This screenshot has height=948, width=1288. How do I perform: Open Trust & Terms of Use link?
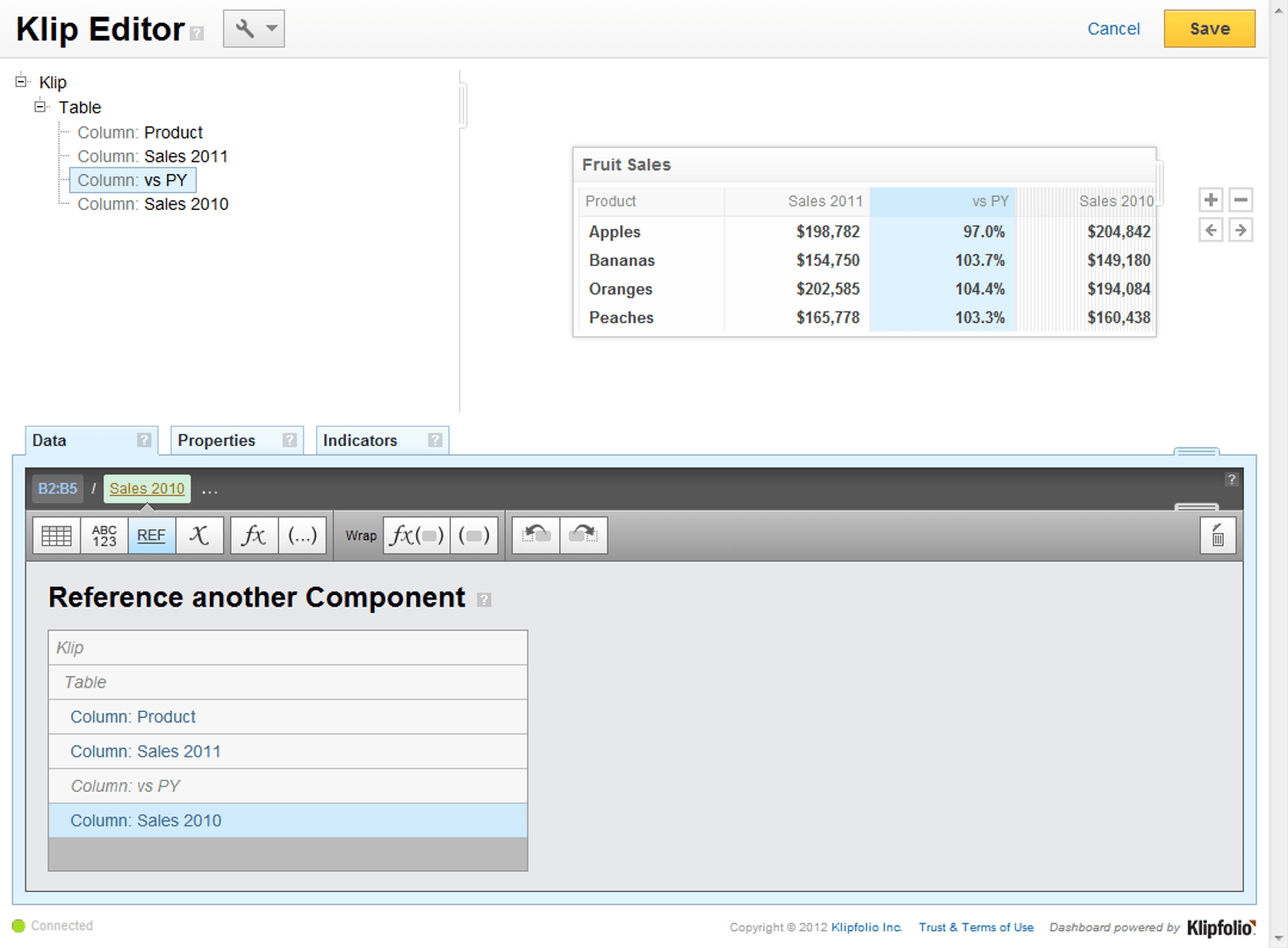[x=976, y=927]
